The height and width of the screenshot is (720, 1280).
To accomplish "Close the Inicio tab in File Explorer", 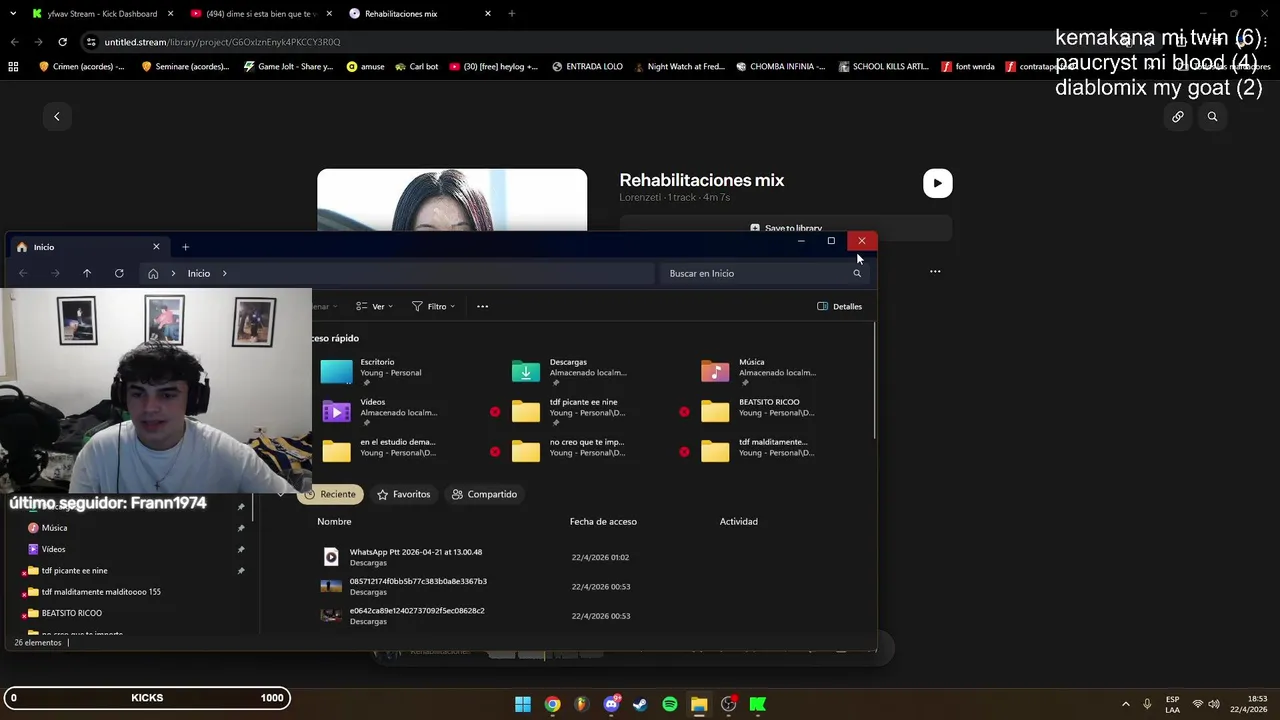I will 156,247.
